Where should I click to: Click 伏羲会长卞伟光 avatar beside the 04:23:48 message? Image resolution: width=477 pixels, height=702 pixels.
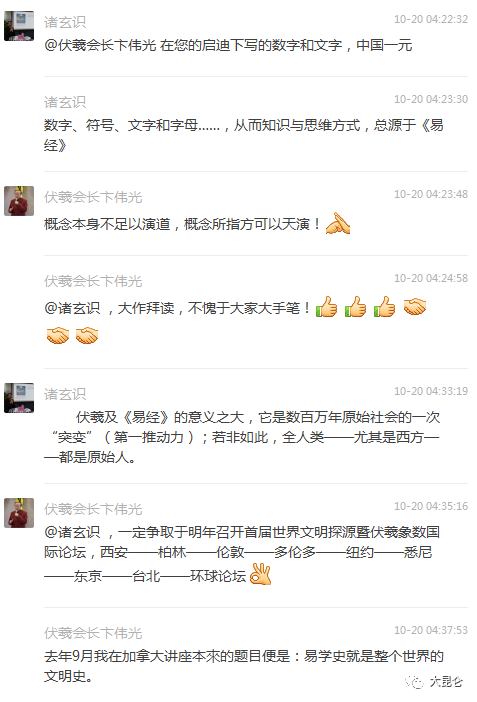(19, 201)
